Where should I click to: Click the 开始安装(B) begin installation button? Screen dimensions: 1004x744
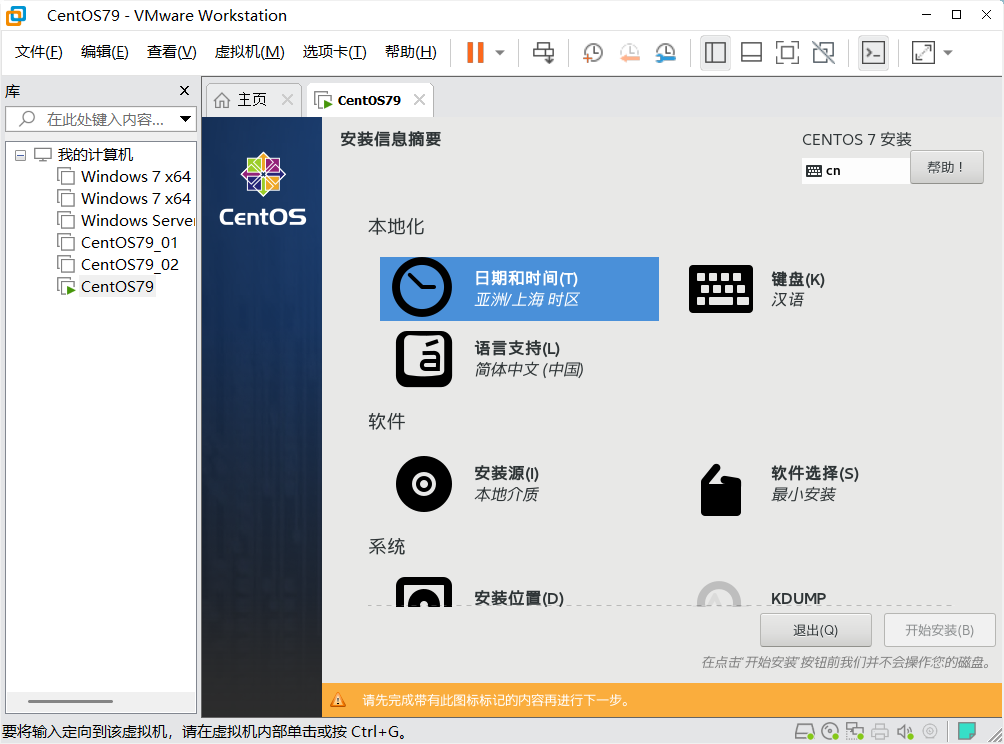tap(939, 630)
